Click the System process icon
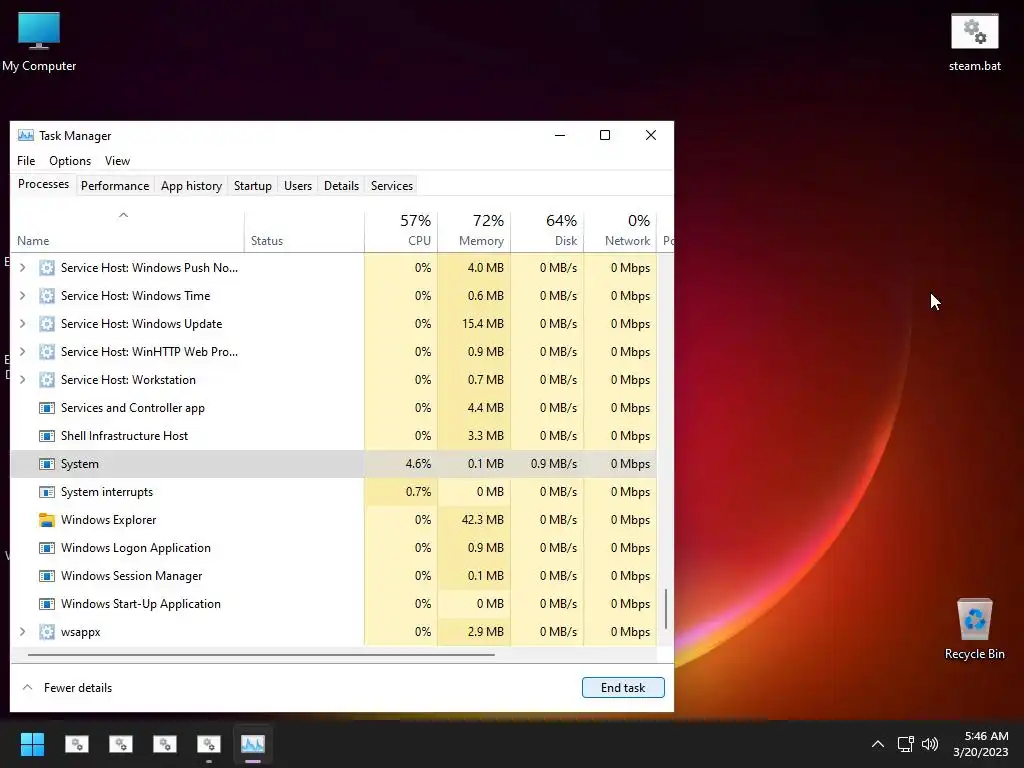Viewport: 1024px width, 768px height. (46, 464)
